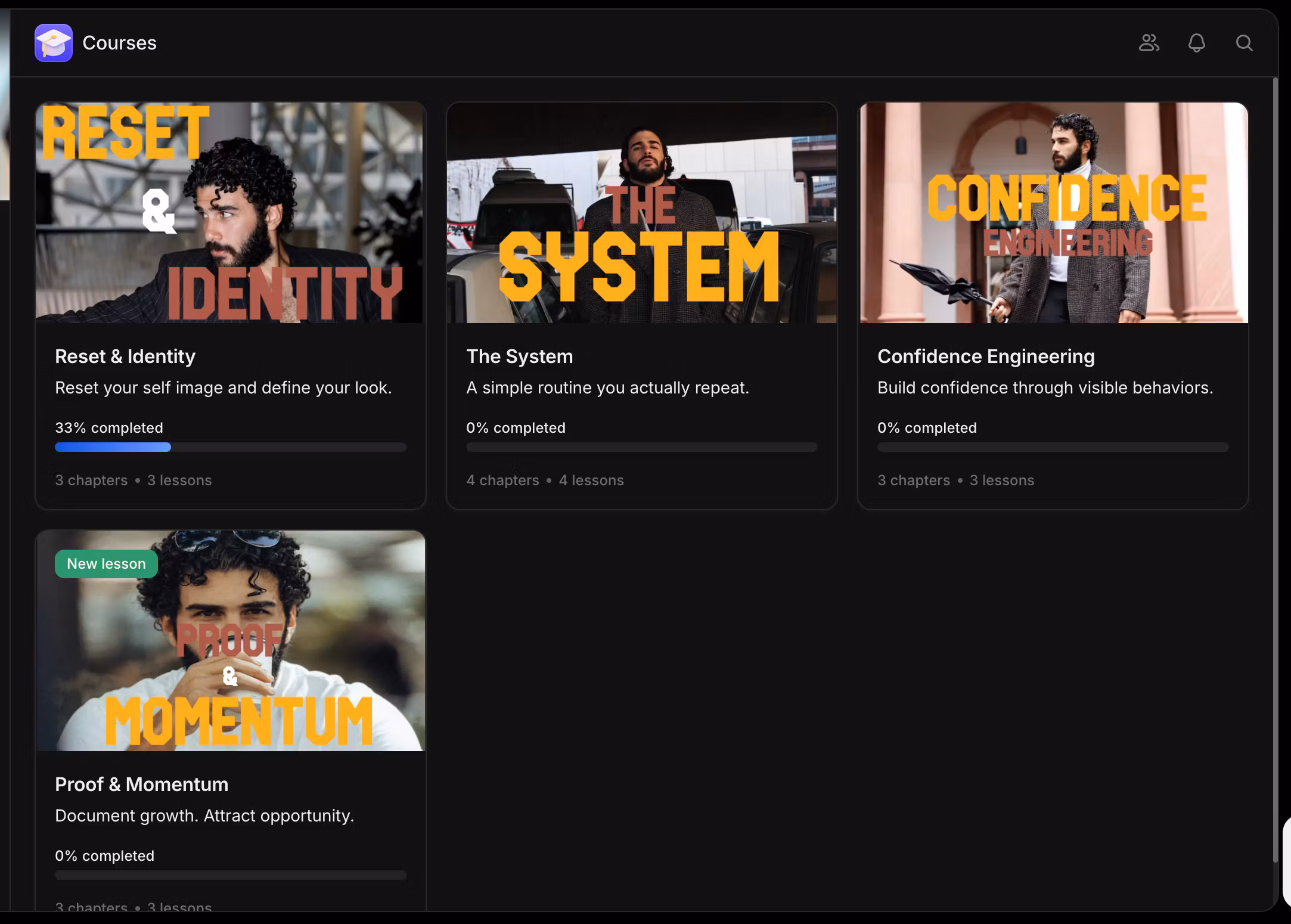Click 'Build confidence through visible behaviors.'
This screenshot has width=1291, height=924.
click(x=1045, y=387)
